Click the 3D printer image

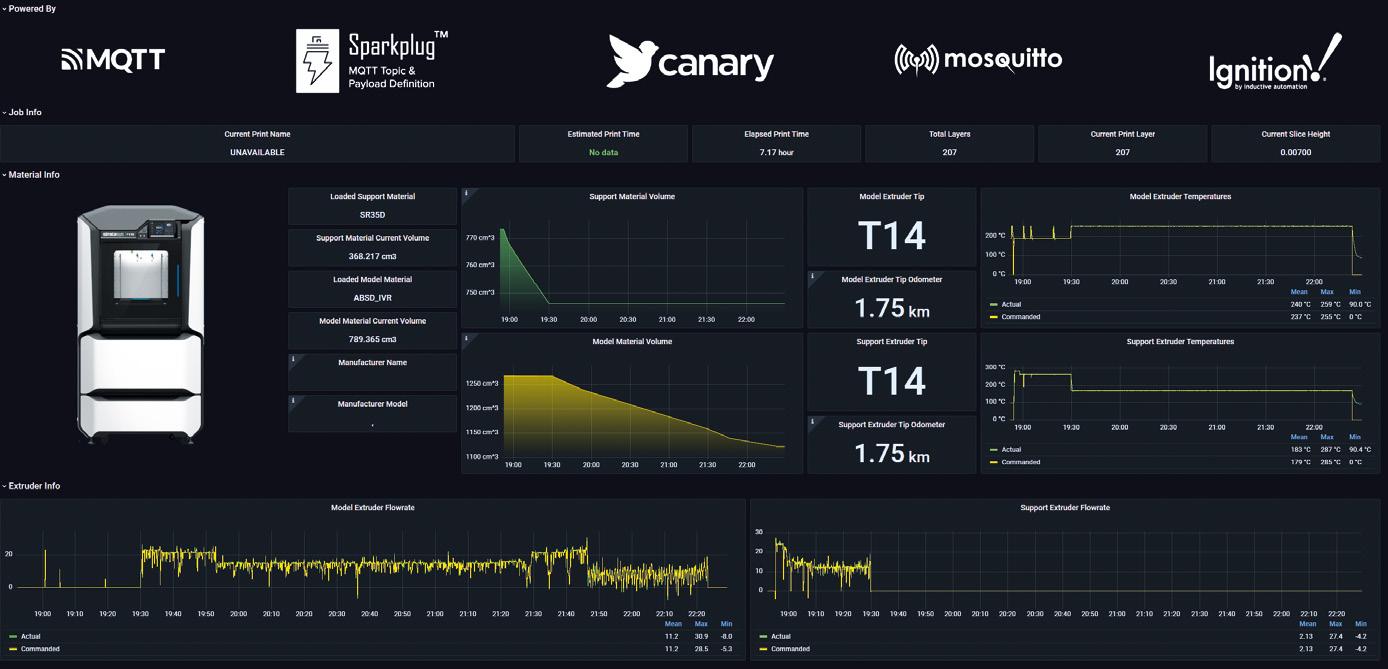tap(141, 324)
